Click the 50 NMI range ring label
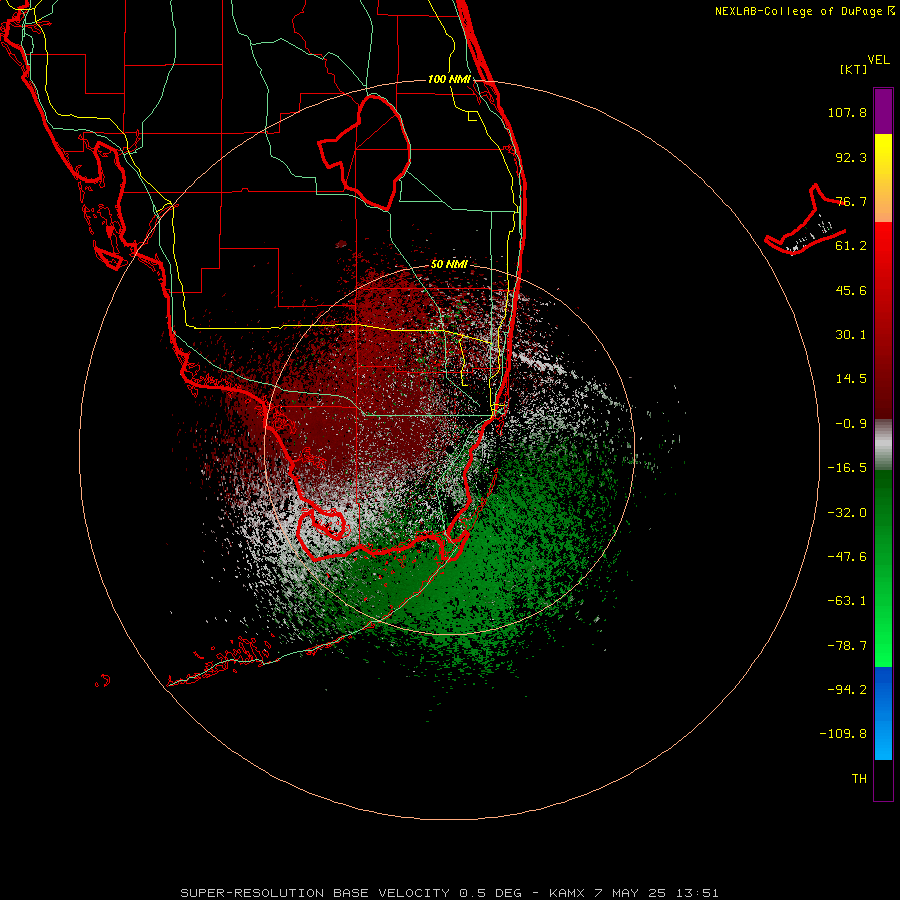The width and height of the screenshot is (900, 900). 449,265
